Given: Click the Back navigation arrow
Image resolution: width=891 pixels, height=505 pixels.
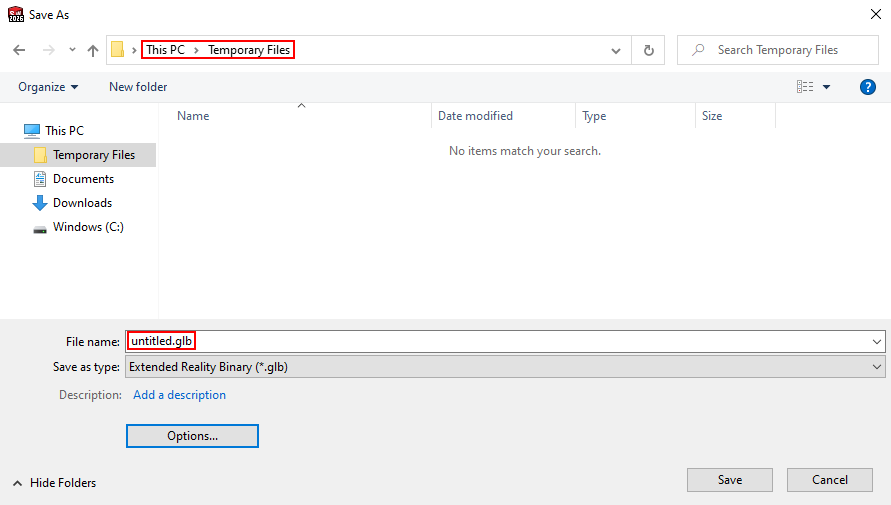Looking at the screenshot, I should 19,50.
